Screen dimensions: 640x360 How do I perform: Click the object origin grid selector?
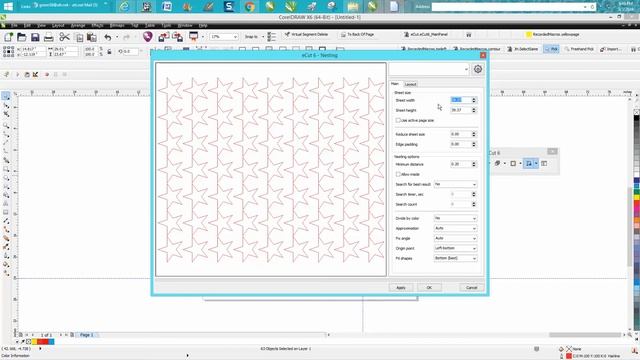[9, 51]
